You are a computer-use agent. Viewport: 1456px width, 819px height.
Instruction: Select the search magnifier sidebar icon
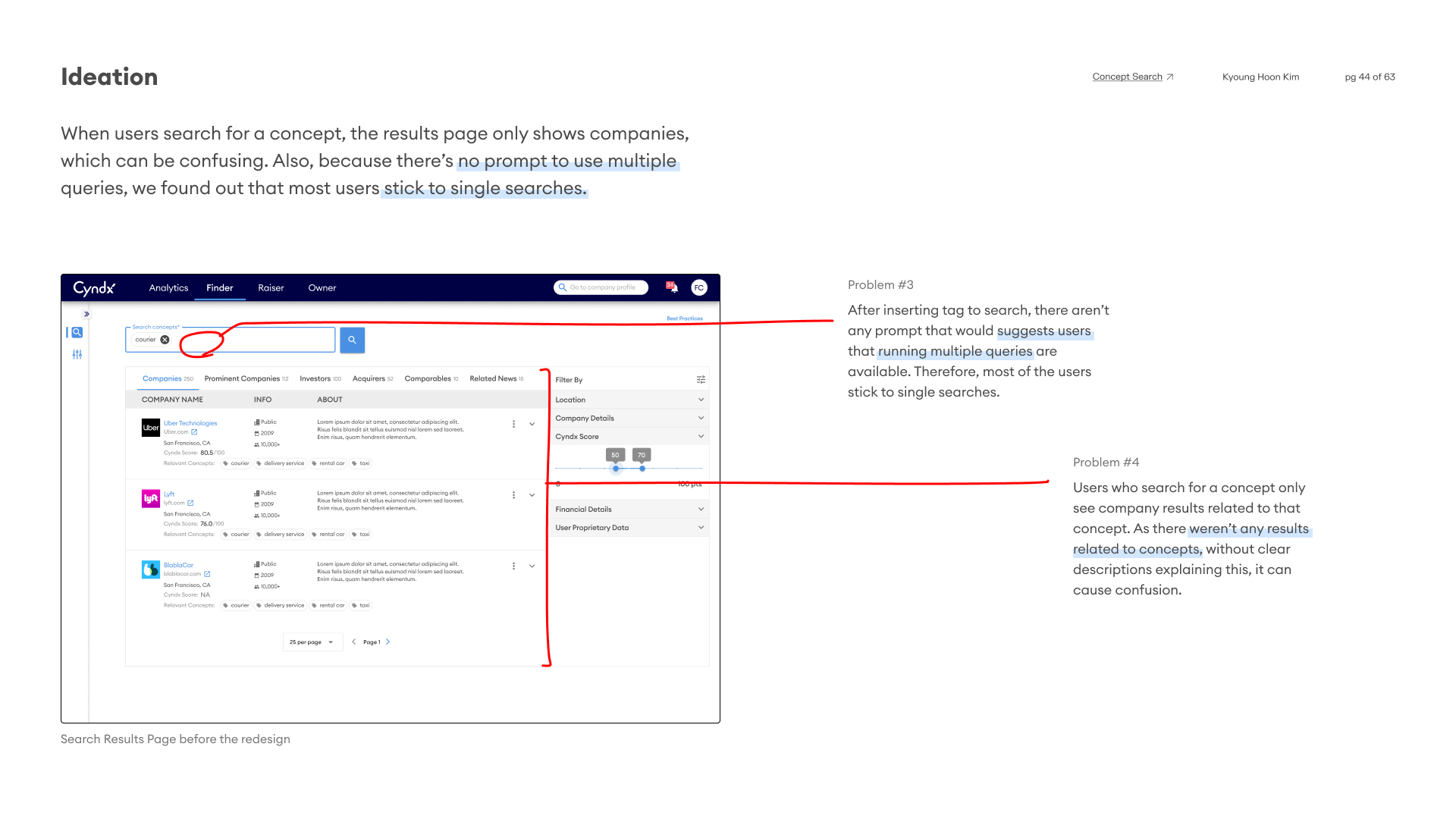pyautogui.click(x=77, y=332)
